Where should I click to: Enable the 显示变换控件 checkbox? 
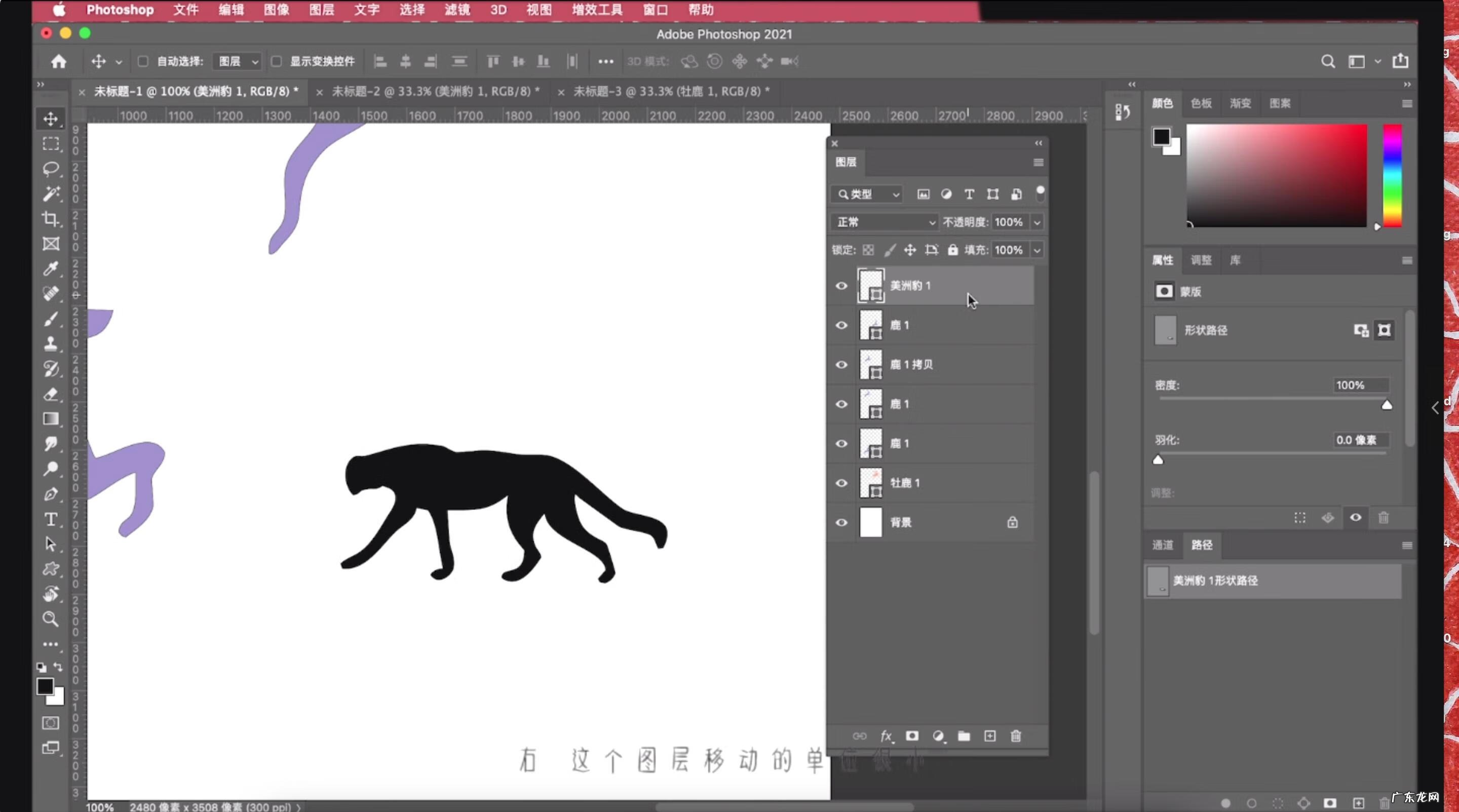pyautogui.click(x=277, y=62)
